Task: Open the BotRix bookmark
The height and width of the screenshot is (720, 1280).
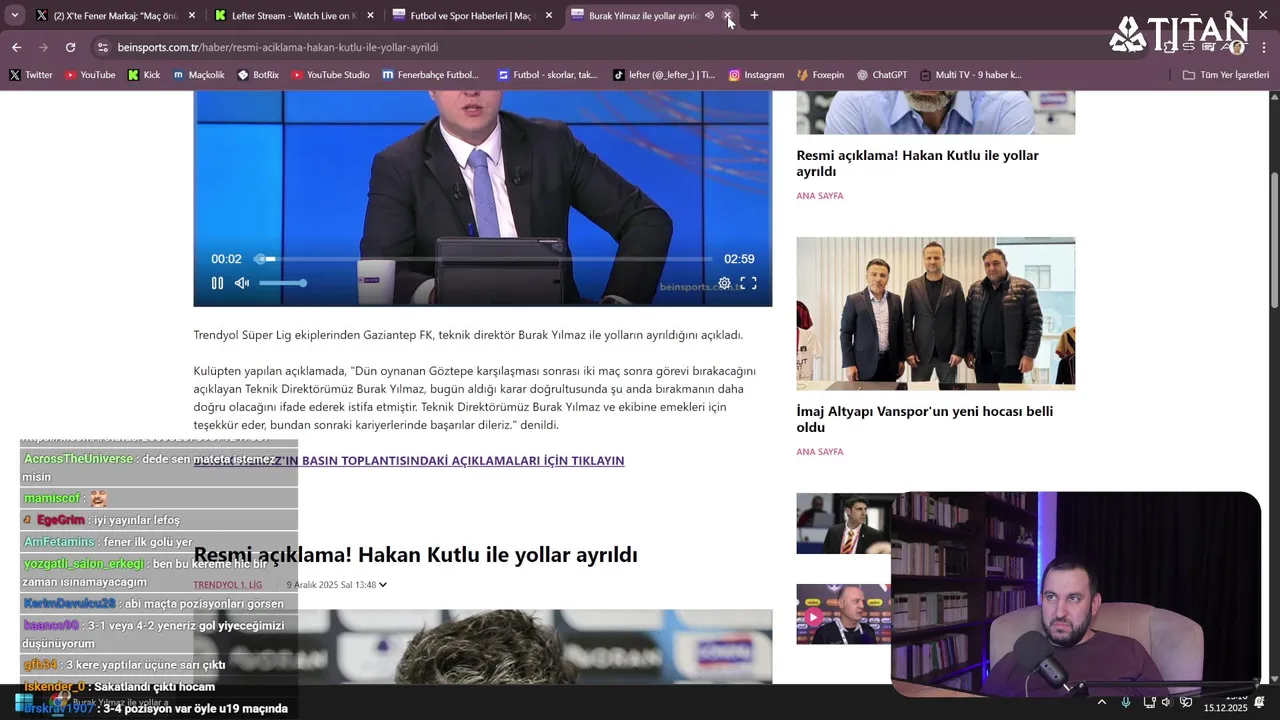Action: 258,75
